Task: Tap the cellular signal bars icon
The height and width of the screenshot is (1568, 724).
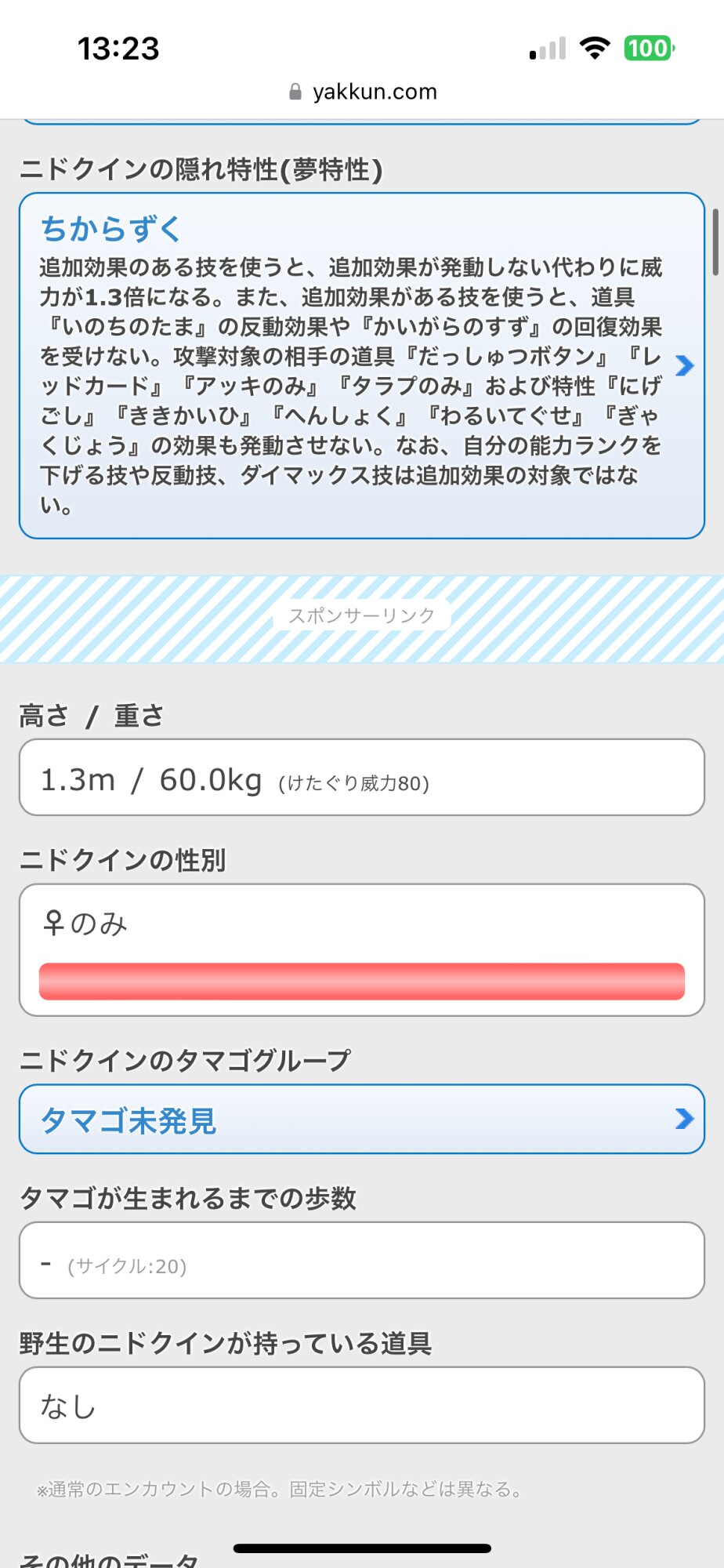Action: click(548, 49)
